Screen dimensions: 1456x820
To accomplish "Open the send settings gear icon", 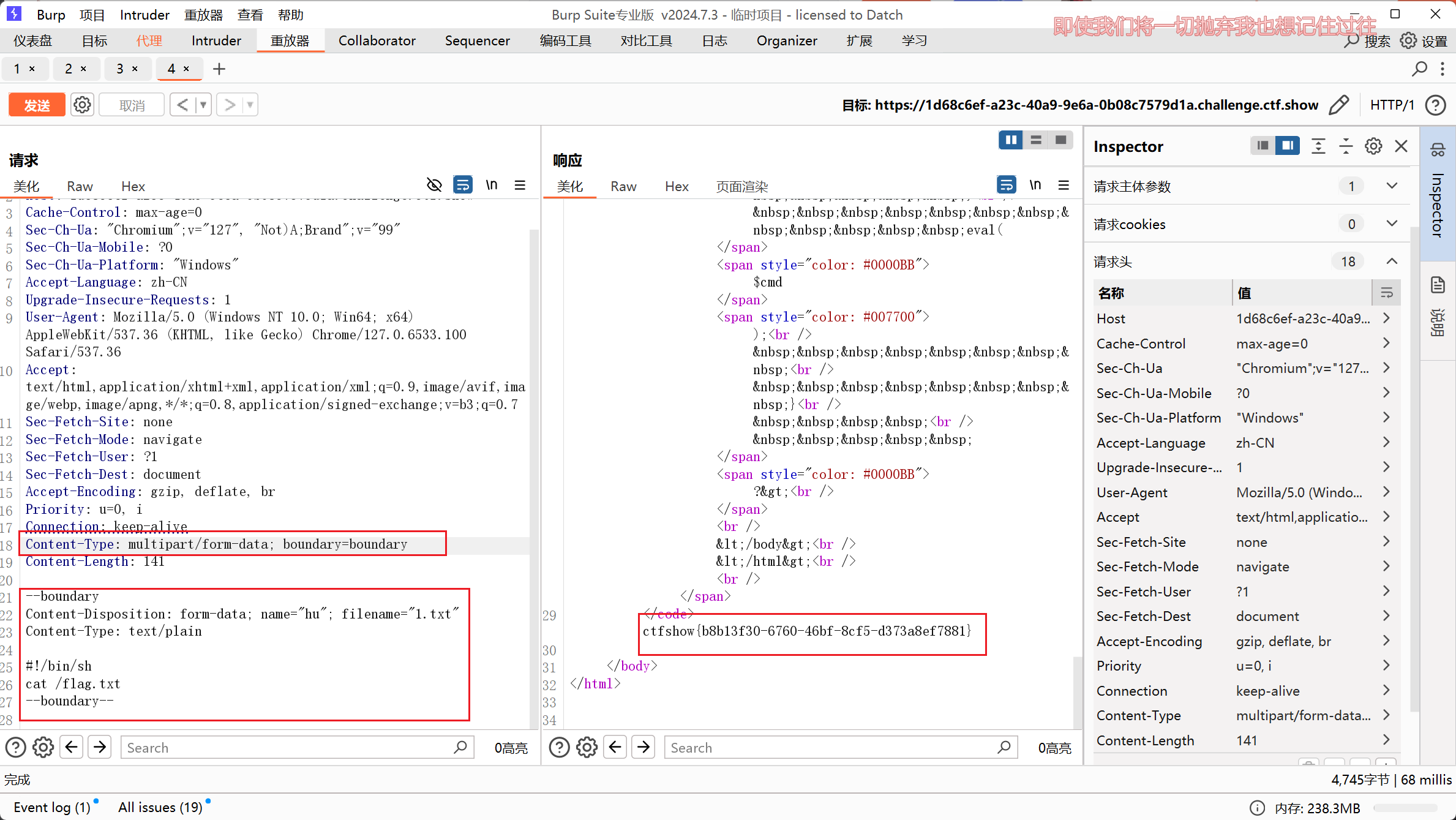I will (x=82, y=105).
